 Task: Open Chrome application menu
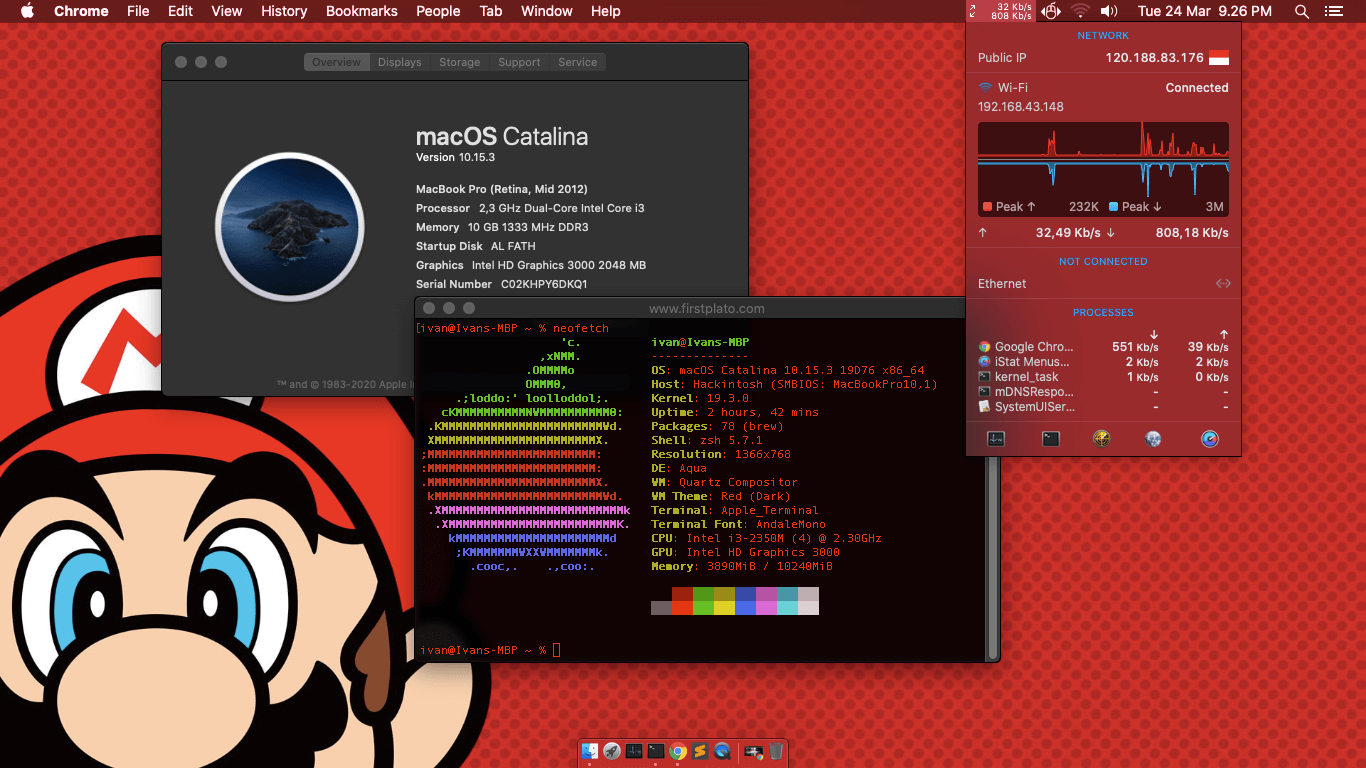click(x=81, y=11)
